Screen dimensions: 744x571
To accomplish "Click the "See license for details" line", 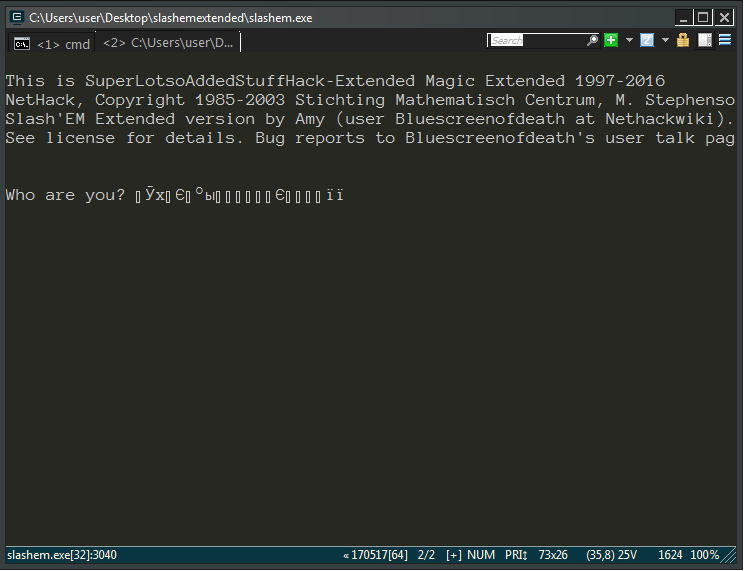I will point(370,138).
